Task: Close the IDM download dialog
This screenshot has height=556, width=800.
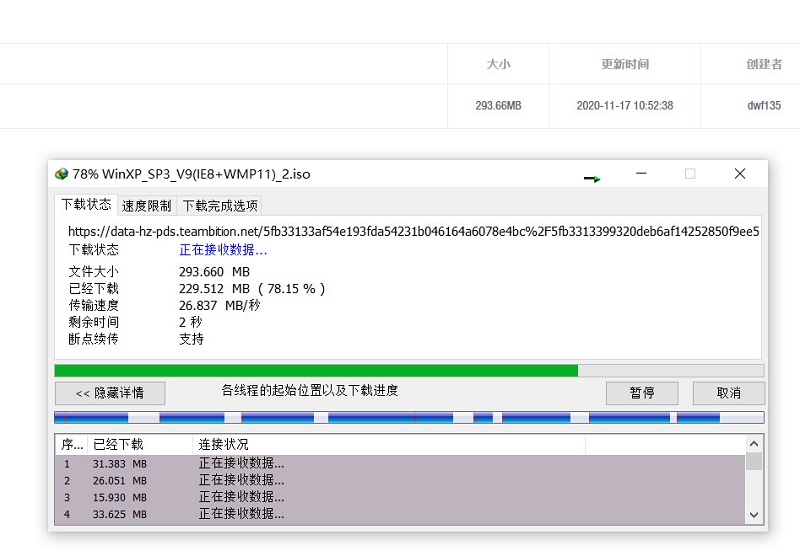Action: tap(740, 174)
